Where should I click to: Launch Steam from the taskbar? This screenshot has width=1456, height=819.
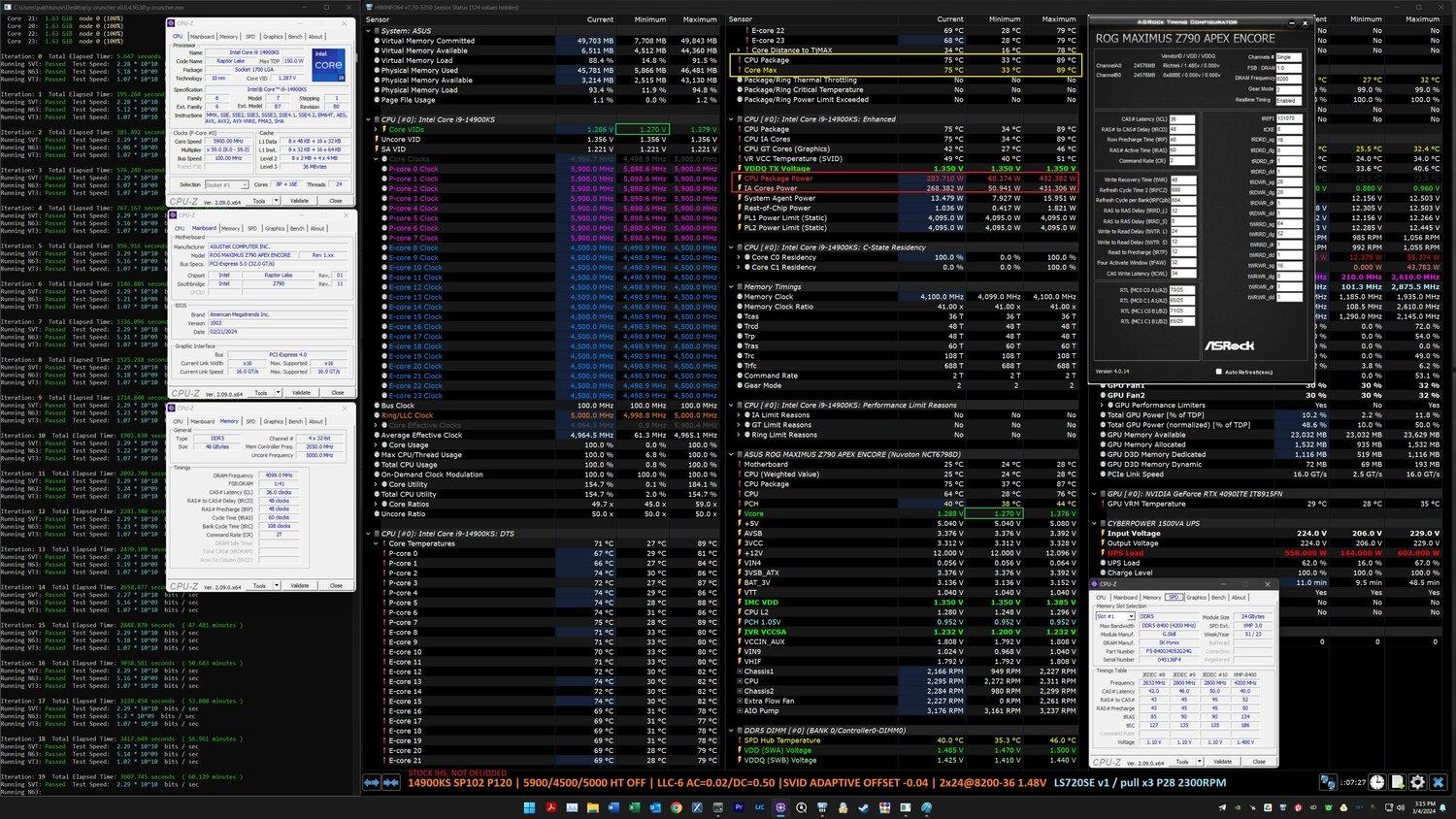tap(864, 807)
